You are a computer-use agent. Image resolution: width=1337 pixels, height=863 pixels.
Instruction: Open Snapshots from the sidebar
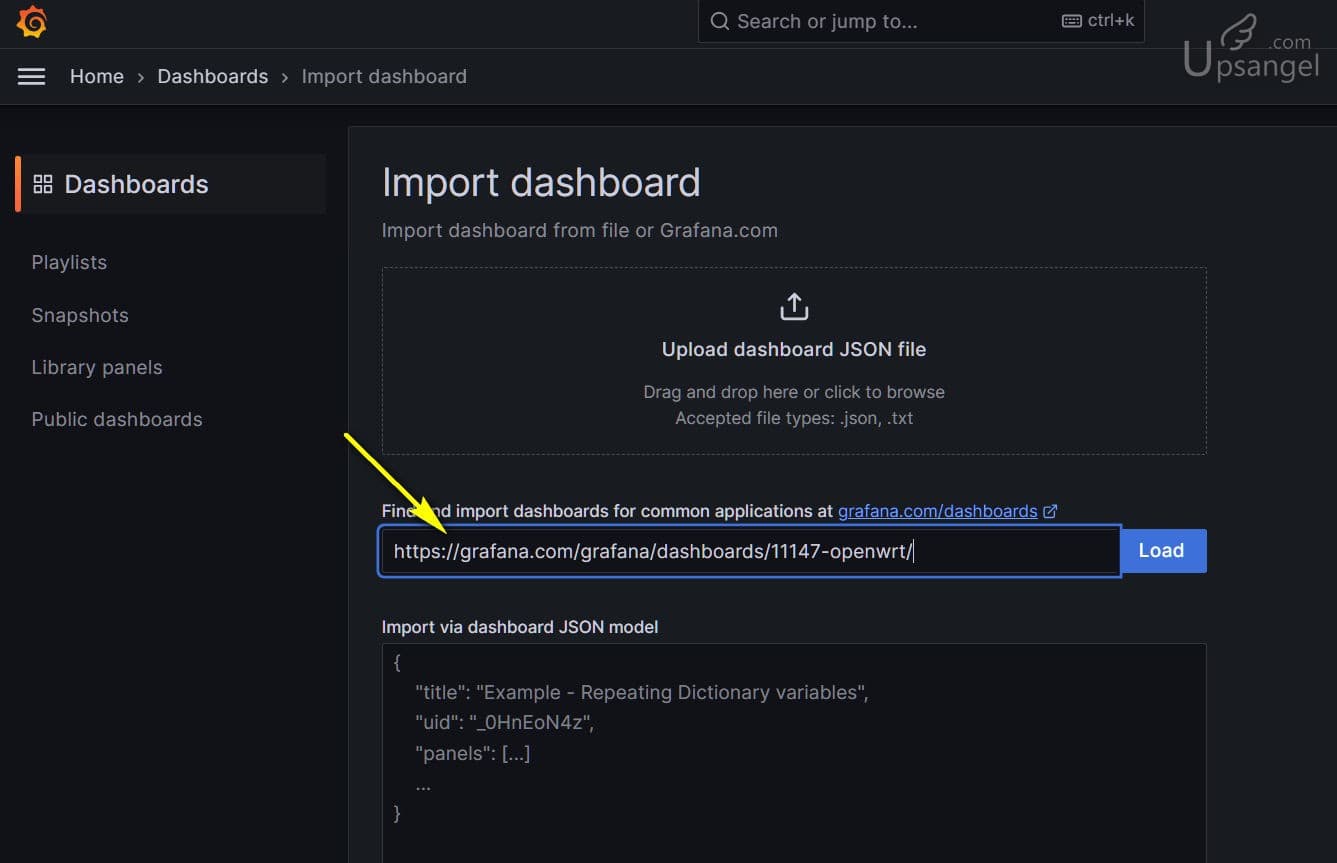pos(80,315)
